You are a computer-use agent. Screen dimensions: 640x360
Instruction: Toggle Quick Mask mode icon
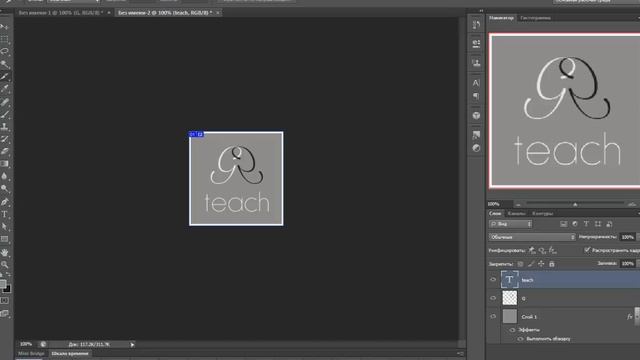click(x=4, y=301)
